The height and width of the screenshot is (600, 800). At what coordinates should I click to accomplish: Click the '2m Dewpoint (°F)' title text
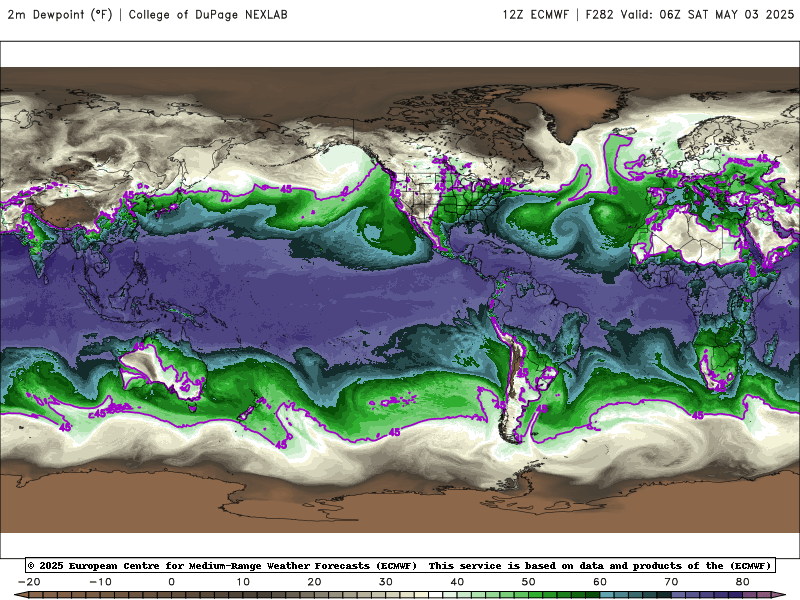pyautogui.click(x=60, y=15)
